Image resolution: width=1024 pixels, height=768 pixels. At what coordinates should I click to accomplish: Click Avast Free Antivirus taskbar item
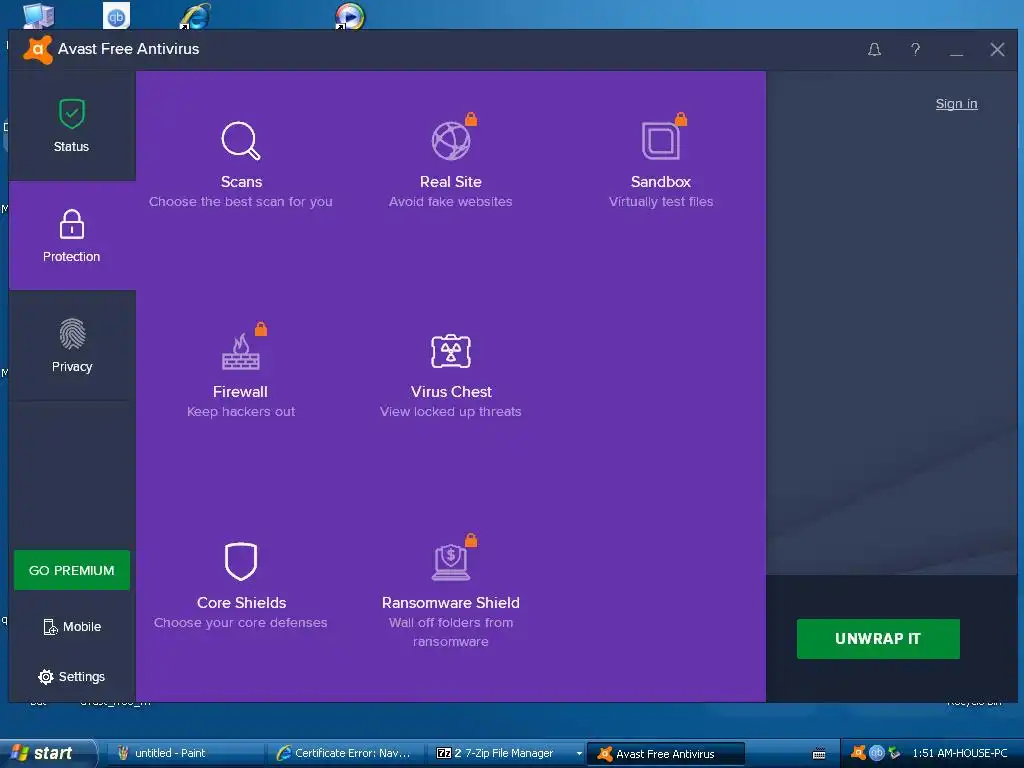tap(666, 754)
